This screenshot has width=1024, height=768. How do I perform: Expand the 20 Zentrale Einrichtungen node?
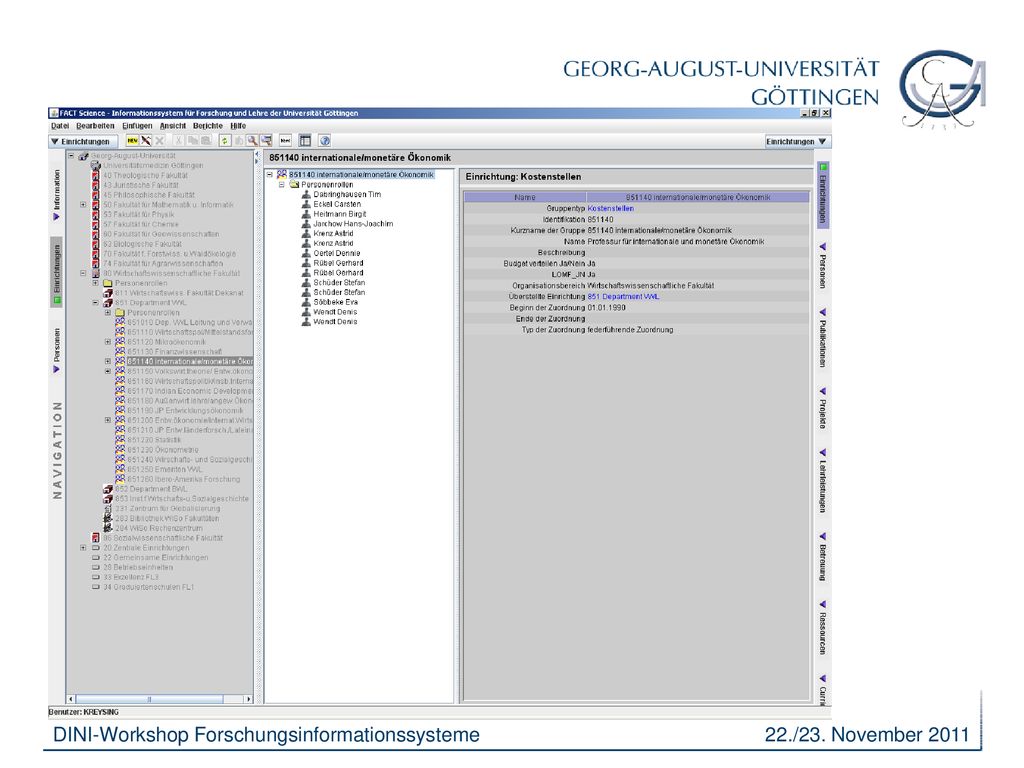click(83, 548)
